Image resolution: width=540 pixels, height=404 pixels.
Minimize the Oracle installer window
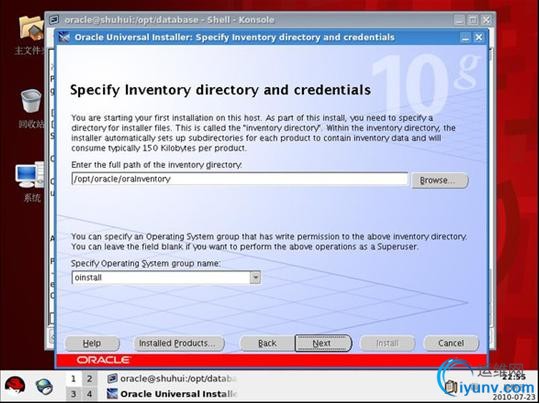click(x=465, y=37)
